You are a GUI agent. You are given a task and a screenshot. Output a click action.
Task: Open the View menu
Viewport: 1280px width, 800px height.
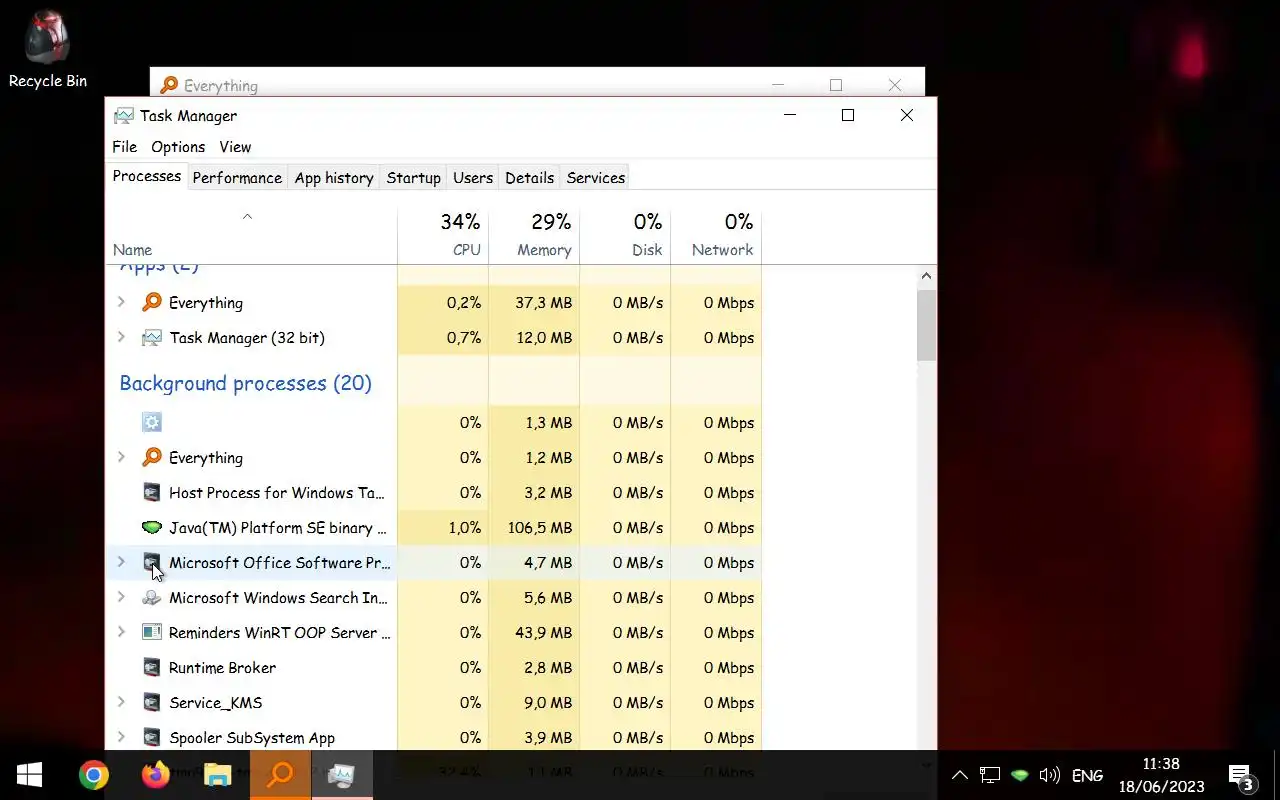tap(235, 147)
